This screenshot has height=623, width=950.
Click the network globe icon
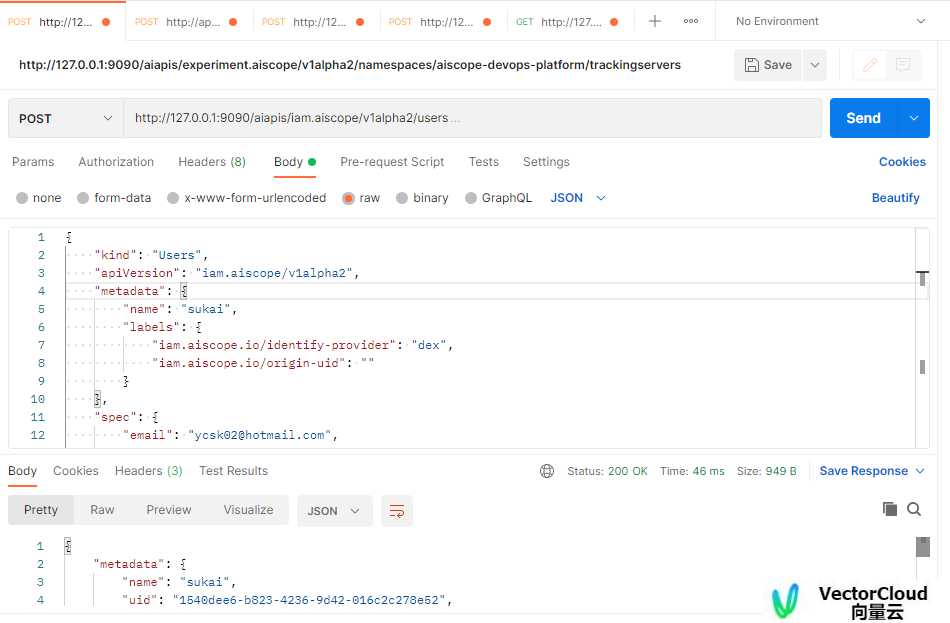tap(547, 471)
